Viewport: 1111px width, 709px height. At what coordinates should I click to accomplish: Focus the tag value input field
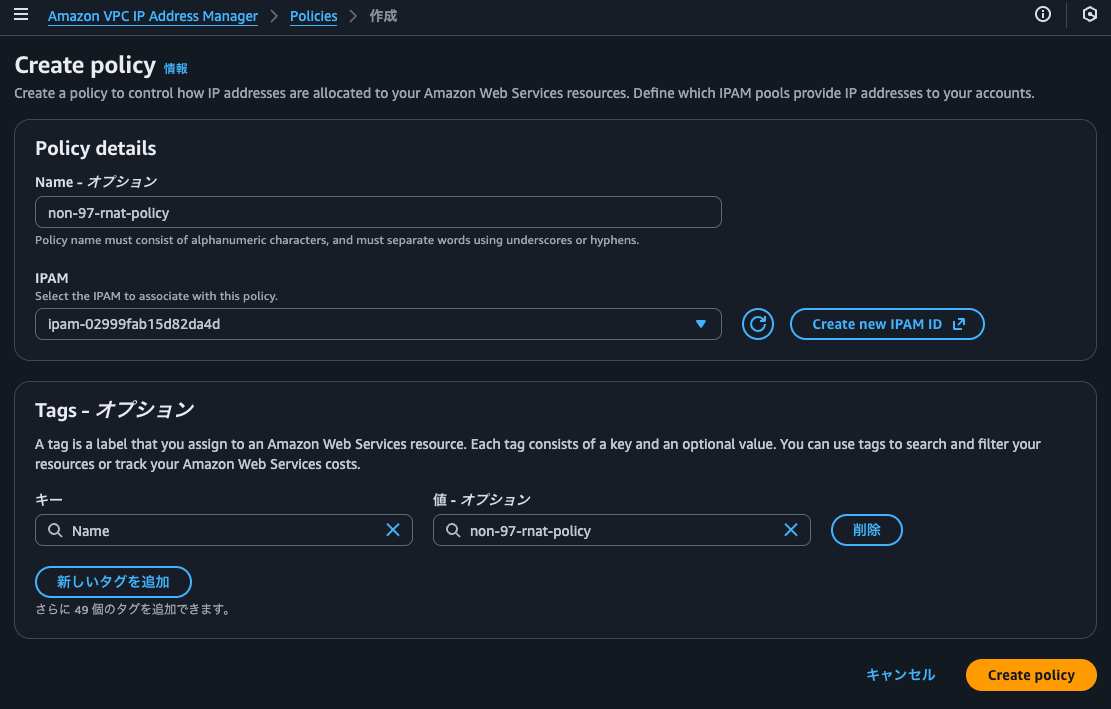[x=620, y=530]
